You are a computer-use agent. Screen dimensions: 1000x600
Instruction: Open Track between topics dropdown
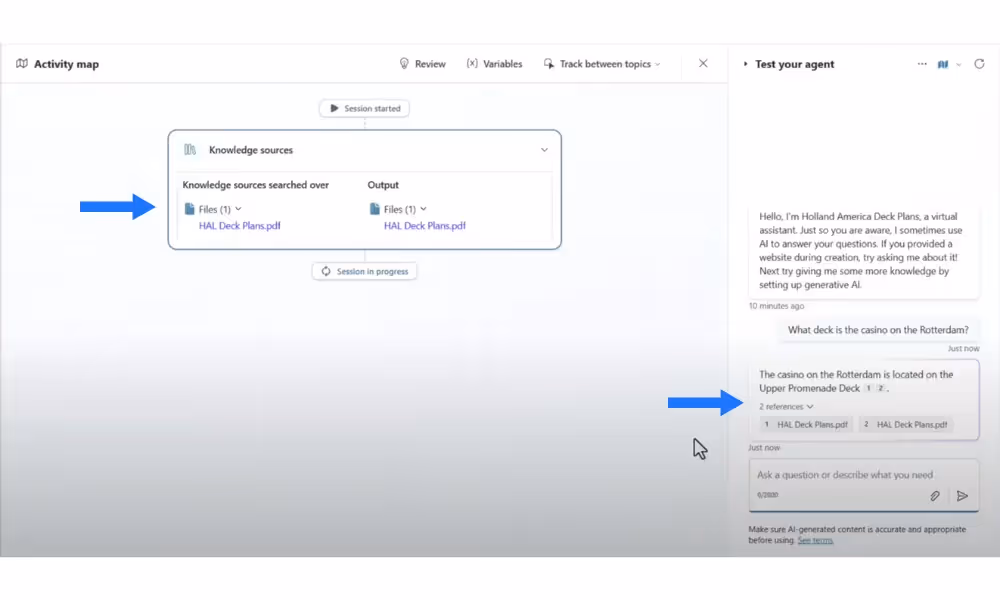coord(602,64)
